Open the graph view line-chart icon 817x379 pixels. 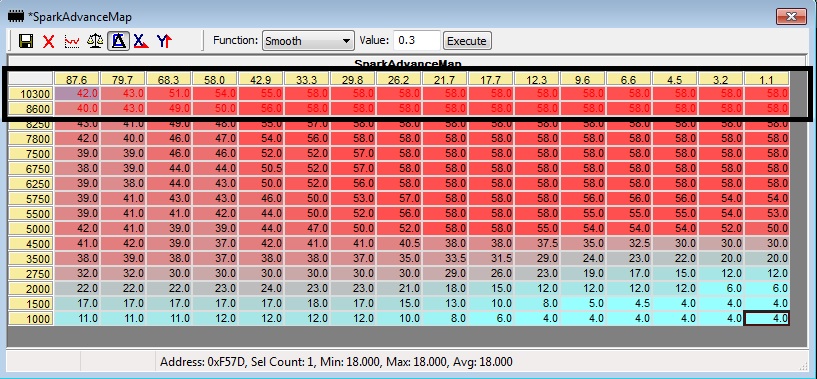[72, 41]
